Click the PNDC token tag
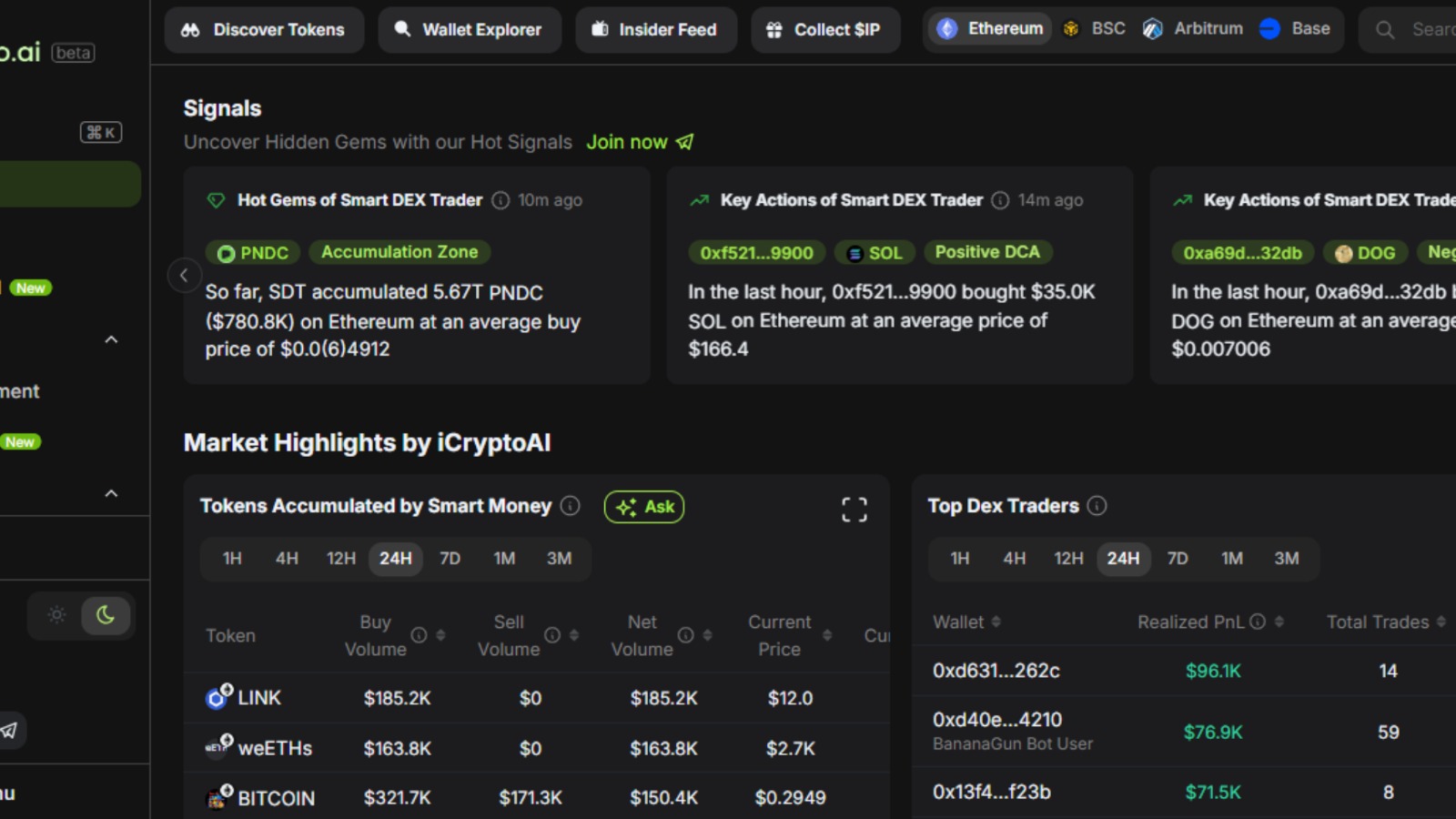 click(x=253, y=253)
